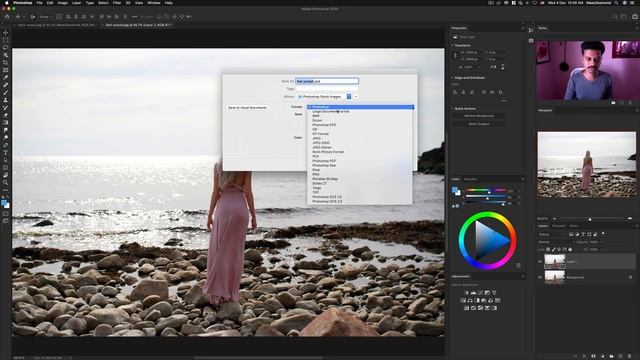Image resolution: width=640 pixels, height=360 pixels.
Task: Add a Brightness/Contrast adjustment
Action: click(467, 293)
